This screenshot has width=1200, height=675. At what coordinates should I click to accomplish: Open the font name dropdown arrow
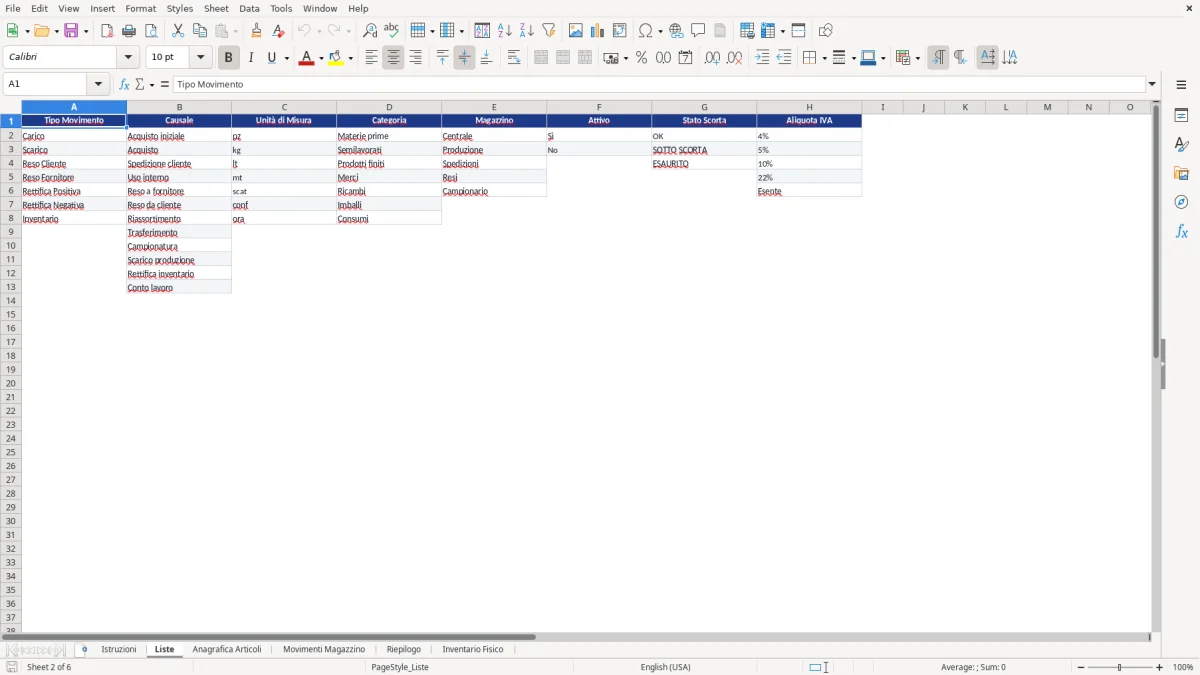128,58
